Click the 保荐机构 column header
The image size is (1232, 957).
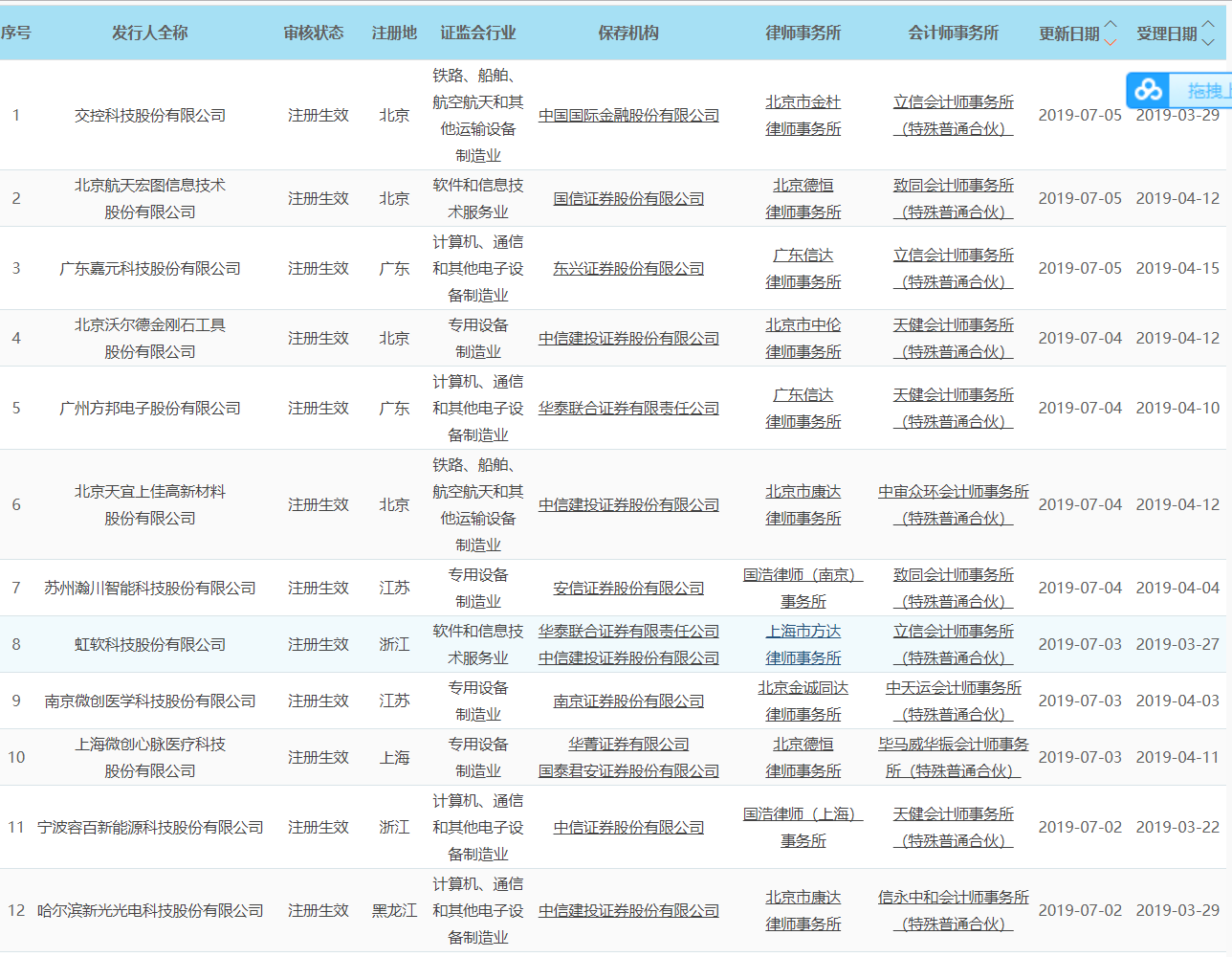[628, 33]
